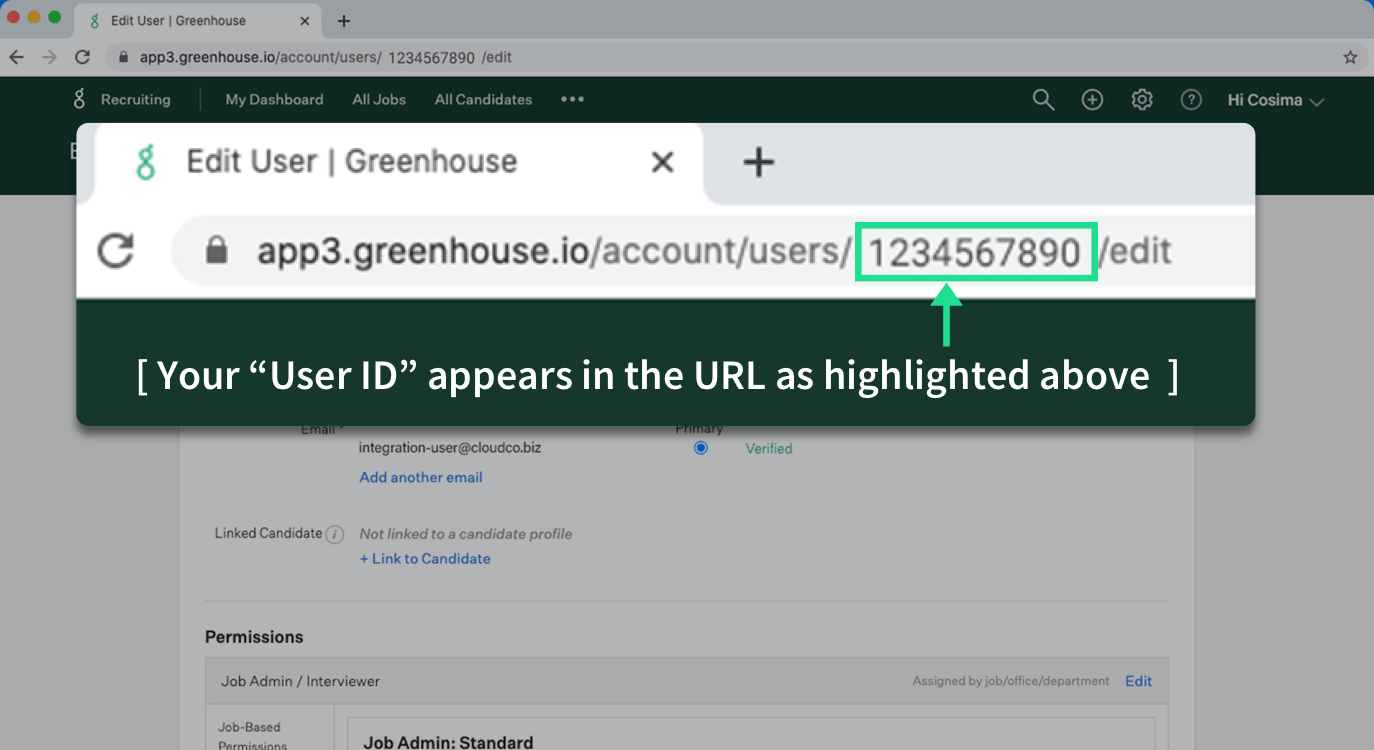Go to All Candidates
The height and width of the screenshot is (750, 1374).
pos(483,99)
